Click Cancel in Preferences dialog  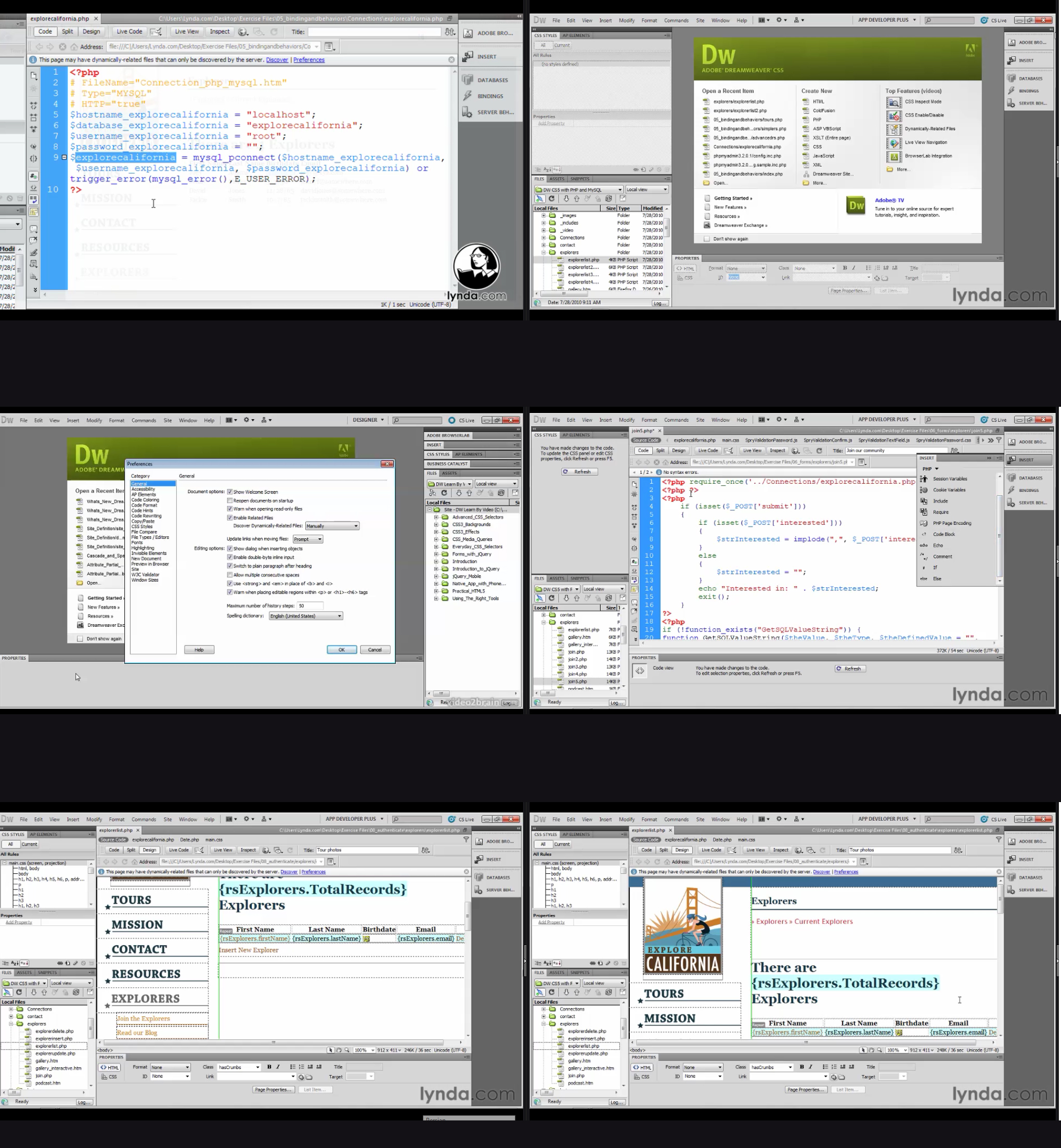(x=375, y=650)
